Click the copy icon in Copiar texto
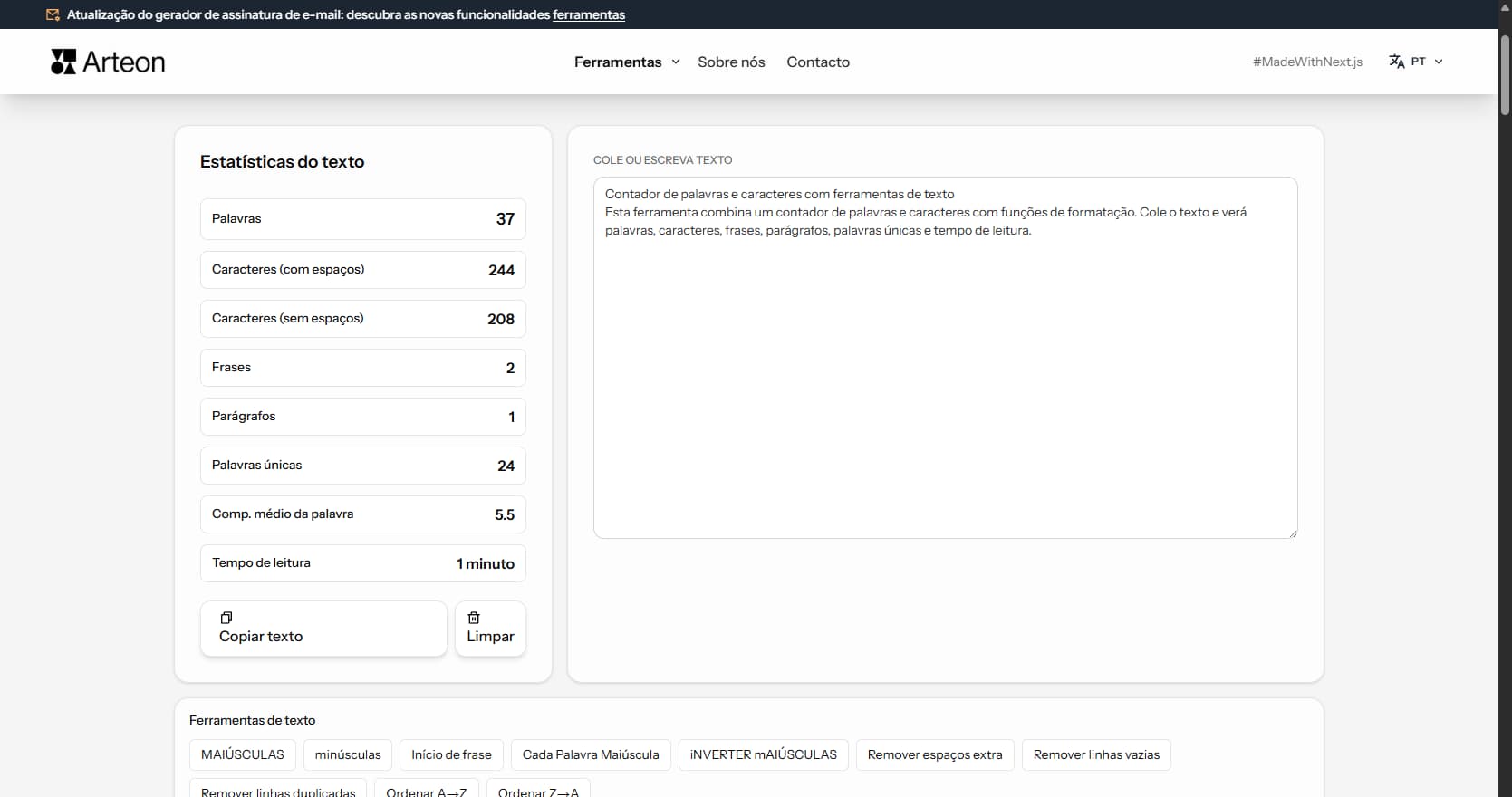The width and height of the screenshot is (1512, 797). click(226, 618)
